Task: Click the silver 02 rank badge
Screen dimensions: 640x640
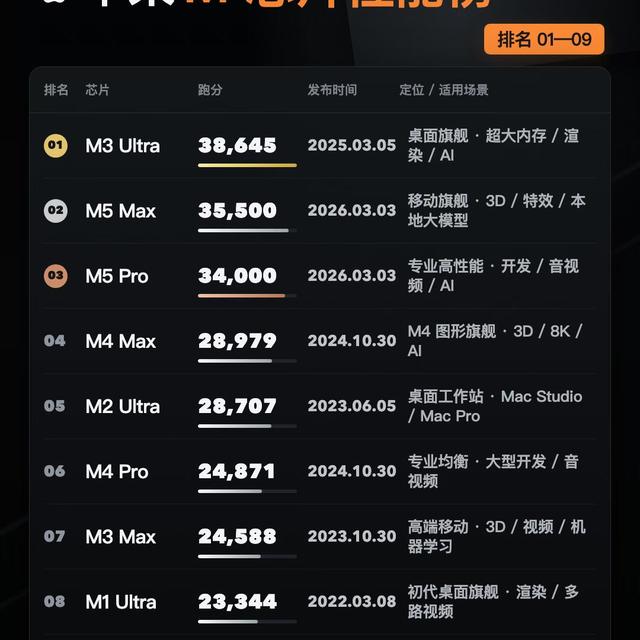Action: pyautogui.click(x=56, y=211)
